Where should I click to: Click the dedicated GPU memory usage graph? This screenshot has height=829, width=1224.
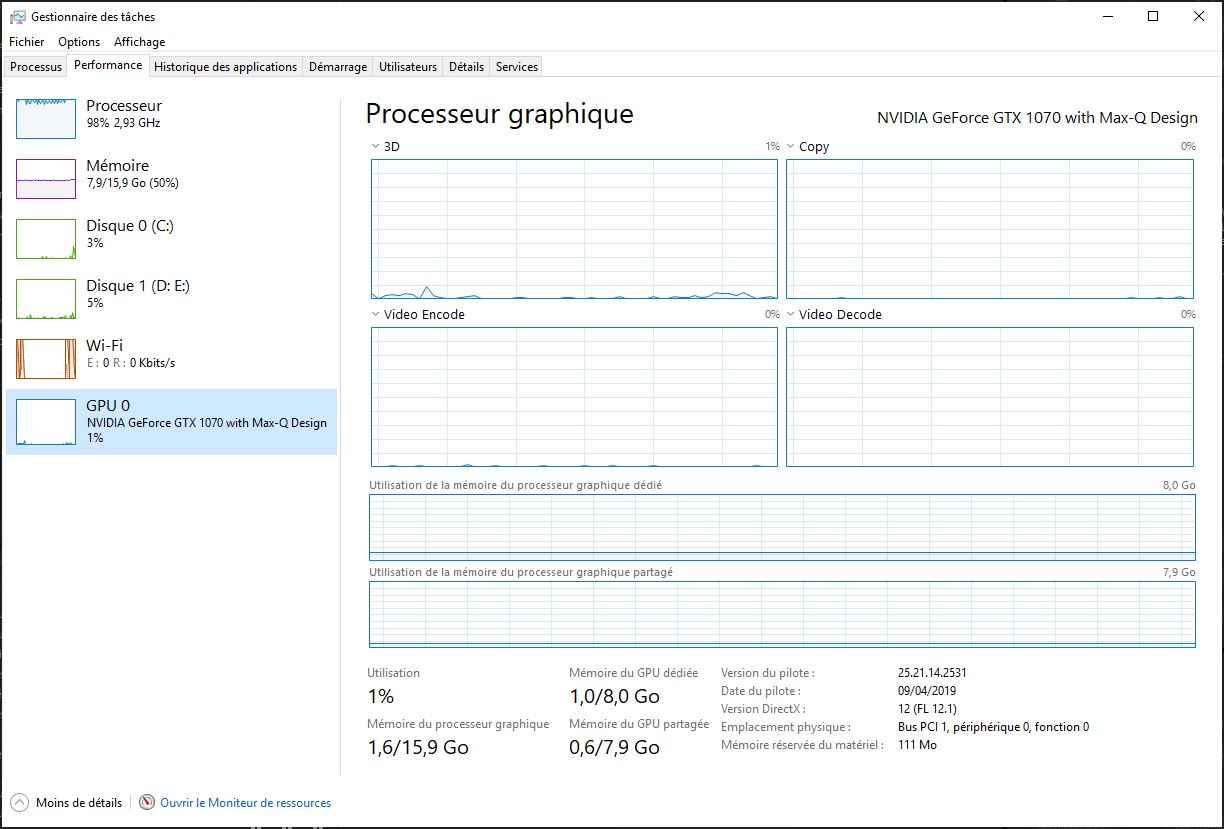pos(781,527)
